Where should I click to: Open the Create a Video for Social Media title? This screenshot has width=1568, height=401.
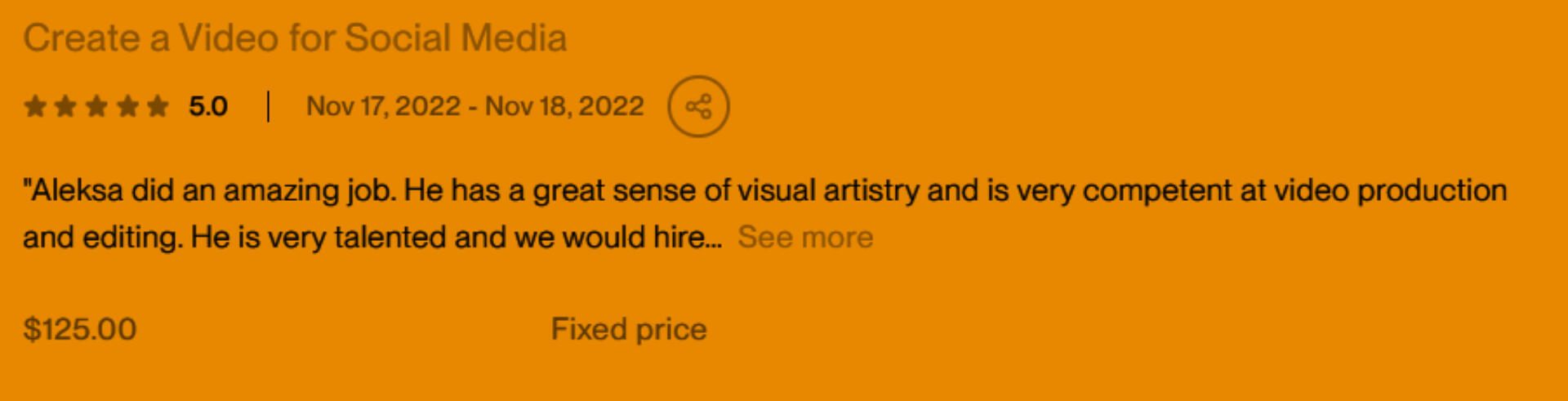[x=295, y=38]
